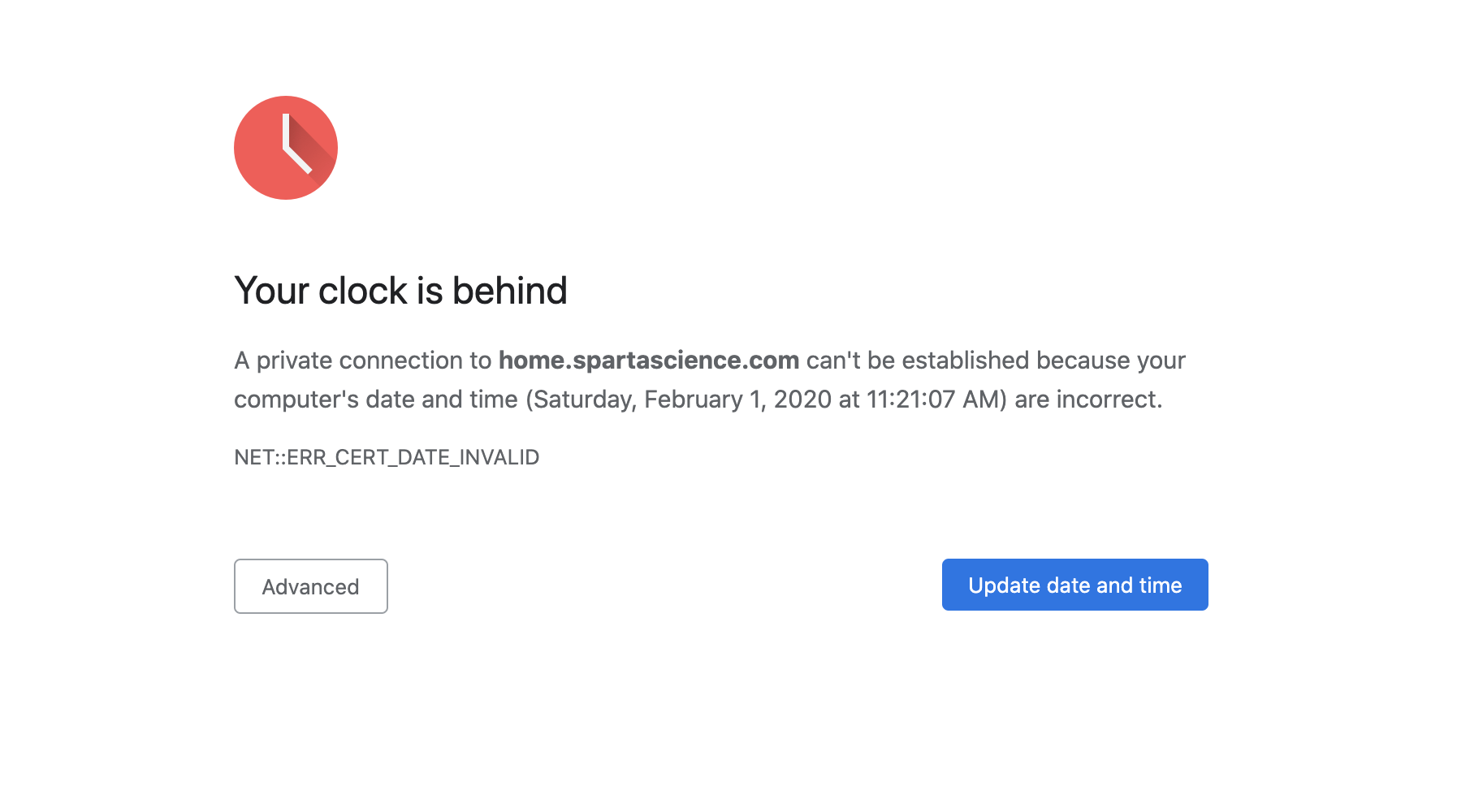Screen dimensions: 1457x812
Task: Click the white clock hands in icon
Action: click(x=296, y=144)
